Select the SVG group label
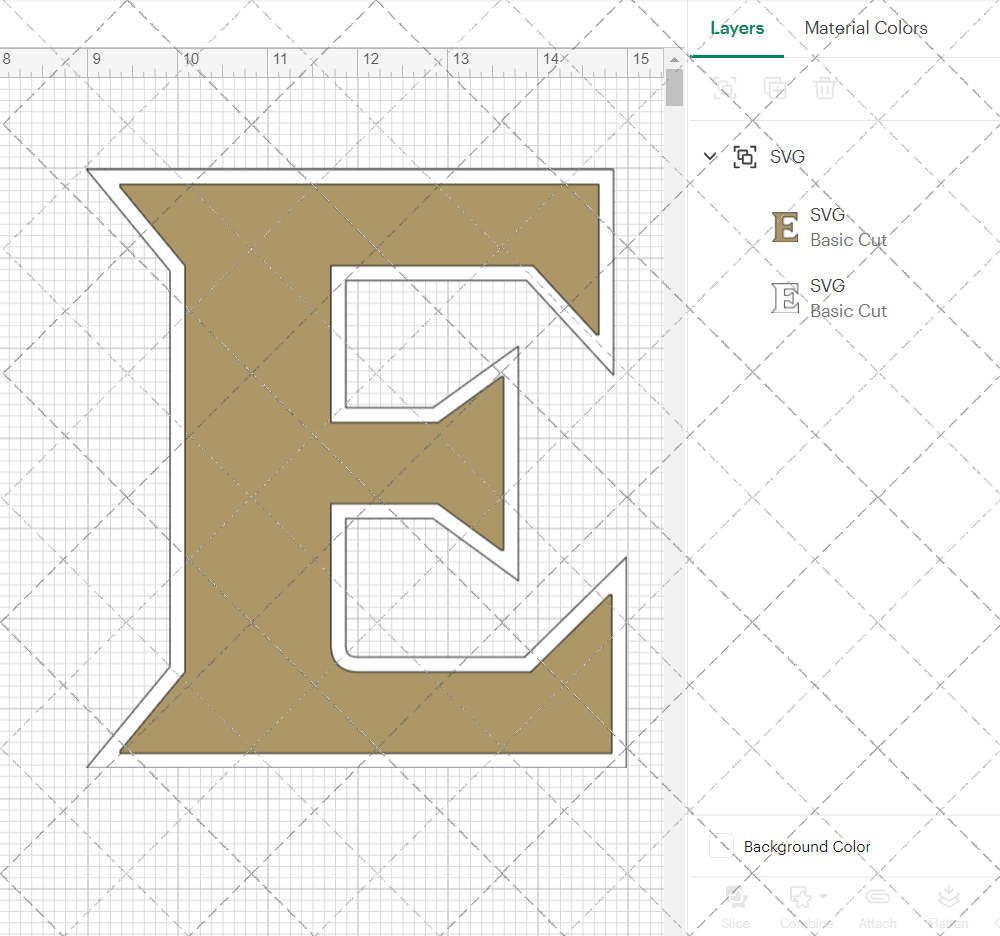 (787, 156)
